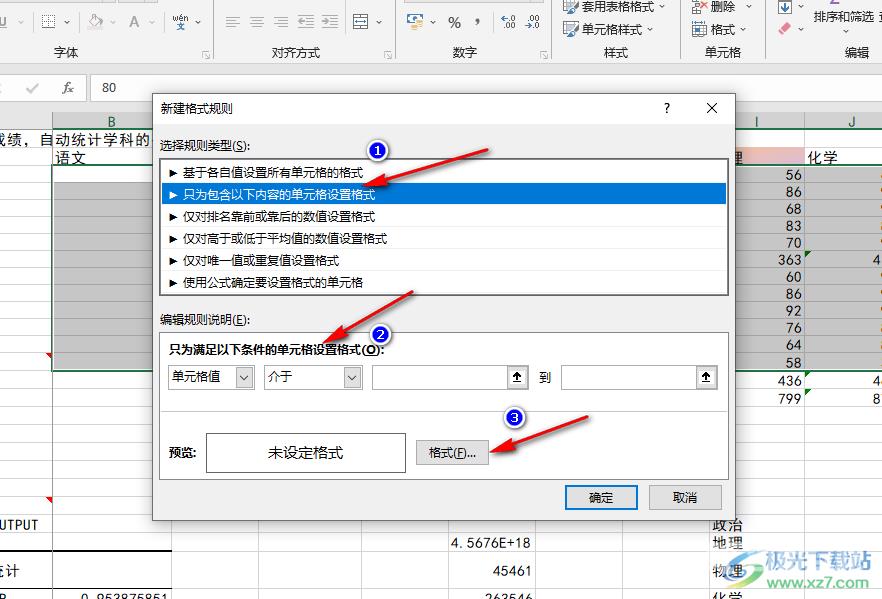
Task: Click the 确定 OK button
Action: [601, 498]
